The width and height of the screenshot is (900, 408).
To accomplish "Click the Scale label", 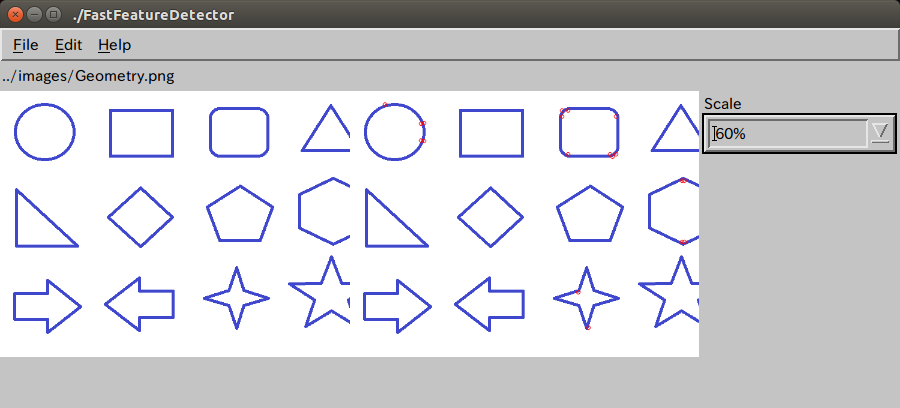I will coord(723,104).
